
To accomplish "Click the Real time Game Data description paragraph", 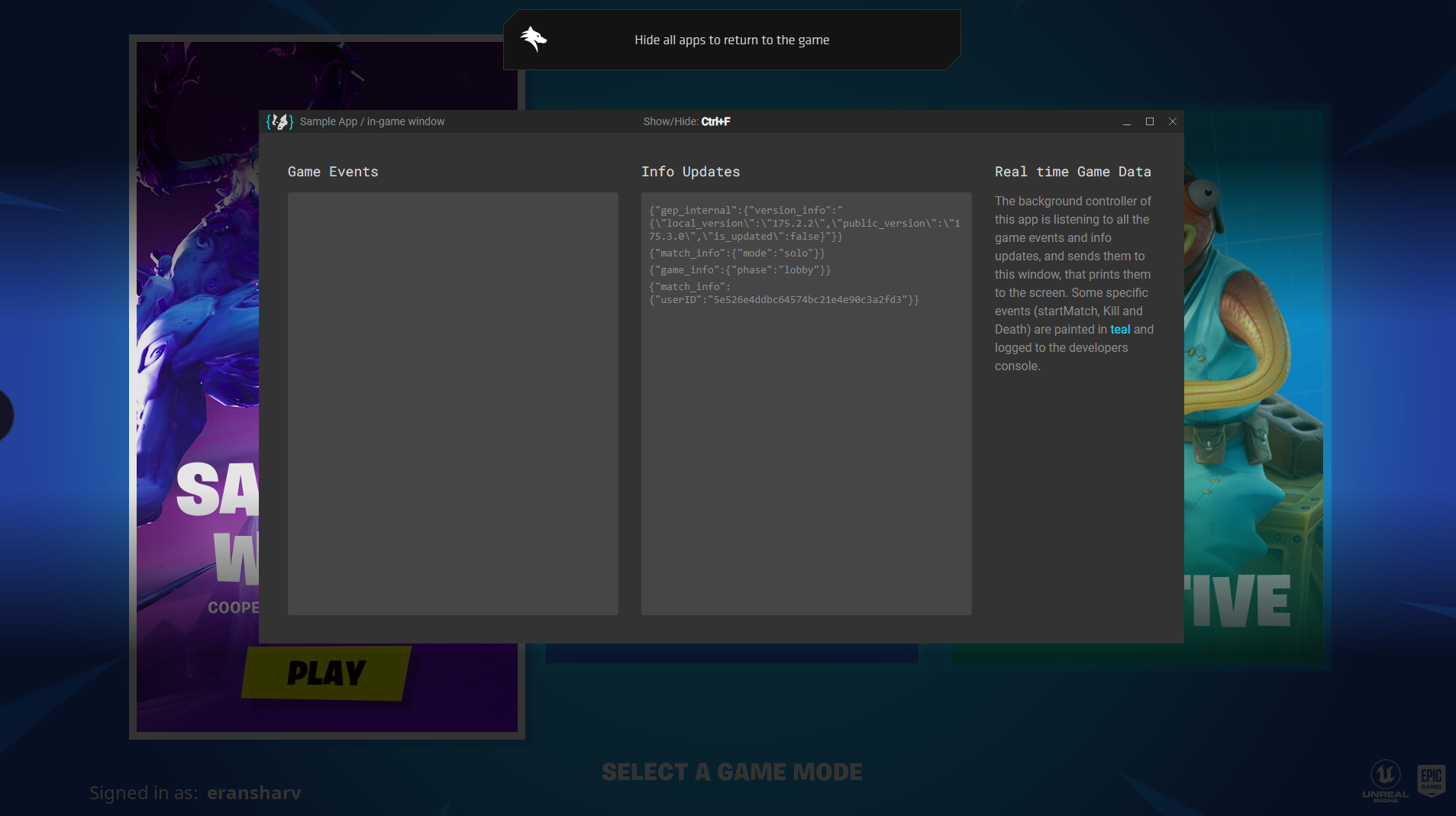I will tap(1073, 283).
